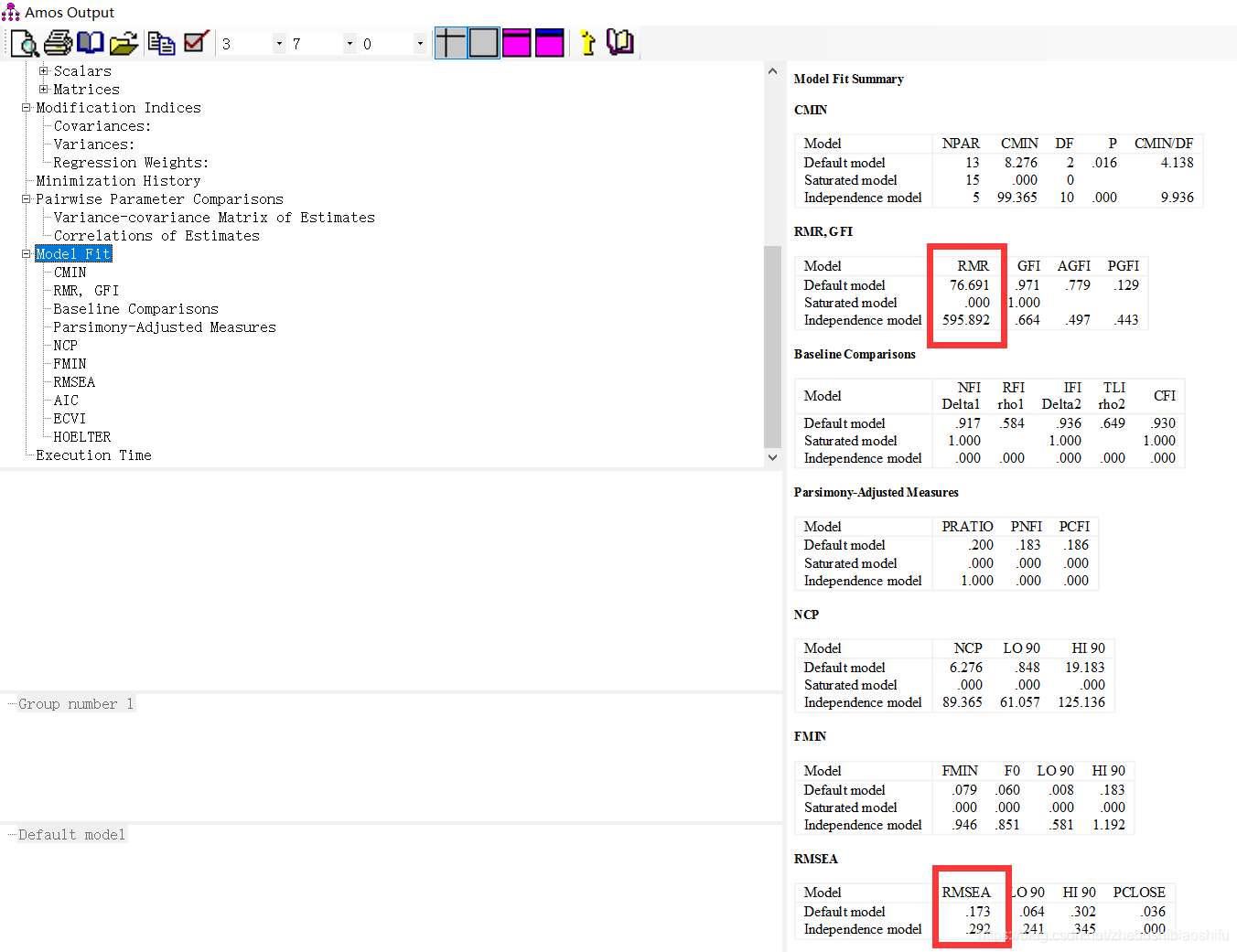The height and width of the screenshot is (952, 1237).
Task: Click the PCLOSE column header
Action: pyautogui.click(x=1138, y=893)
